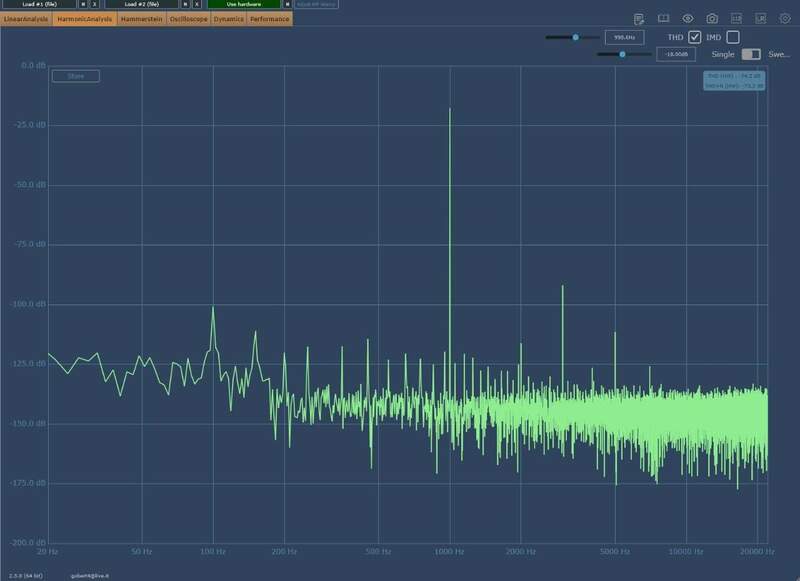Screen dimensions: 800x581
Task: Click the X button beside Load #1
Action: pos(95,4)
